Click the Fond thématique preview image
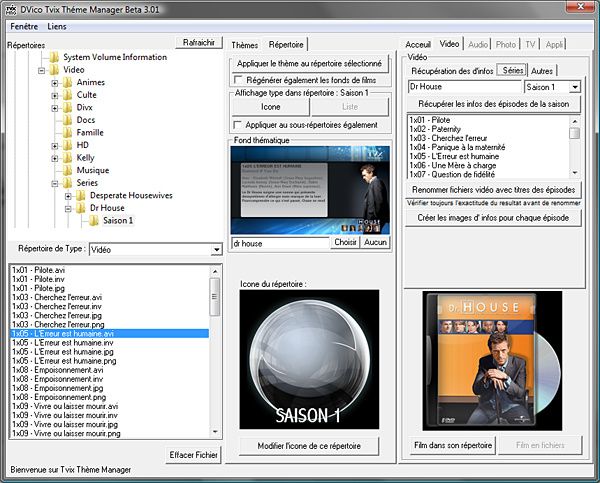This screenshot has width=600, height=483. (310, 190)
